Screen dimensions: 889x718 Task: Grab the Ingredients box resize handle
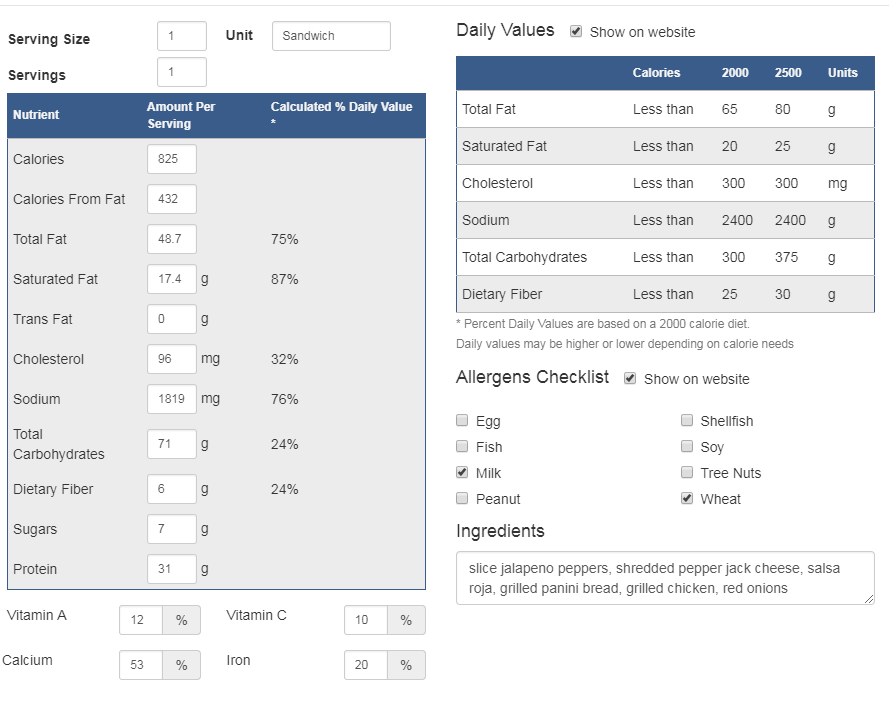869,599
